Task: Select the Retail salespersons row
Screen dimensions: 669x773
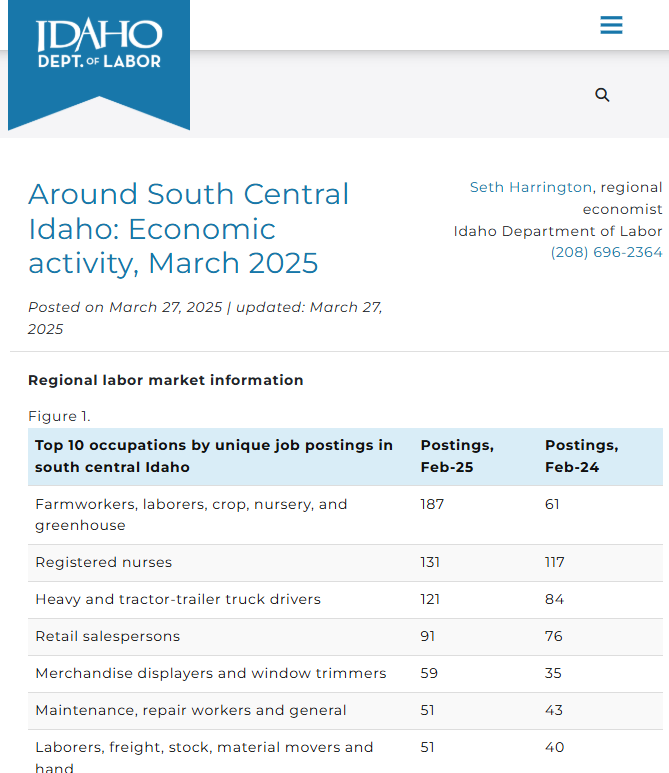Action: [345, 637]
